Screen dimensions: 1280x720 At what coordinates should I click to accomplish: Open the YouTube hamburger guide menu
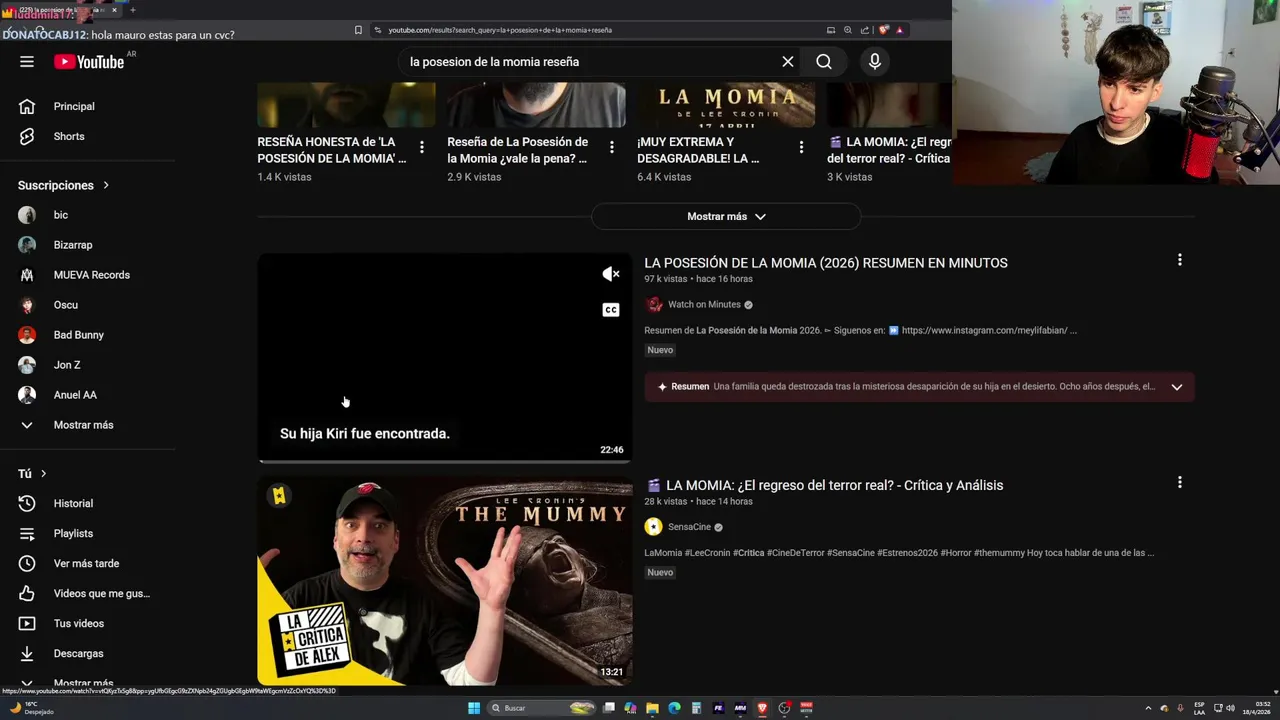[x=27, y=62]
